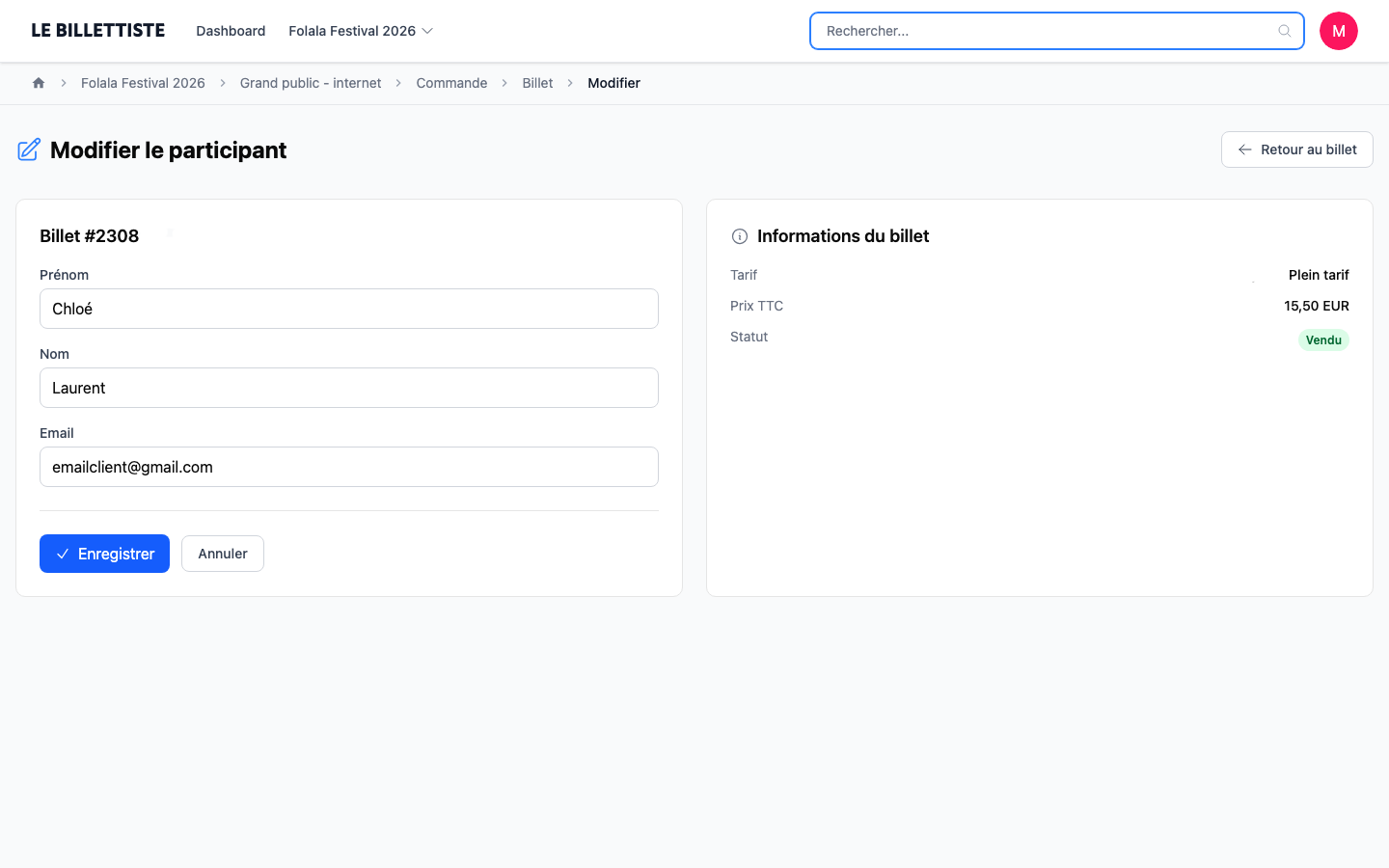
Task: Expand the Folala Festival 2026 dropdown
Action: coord(361,31)
